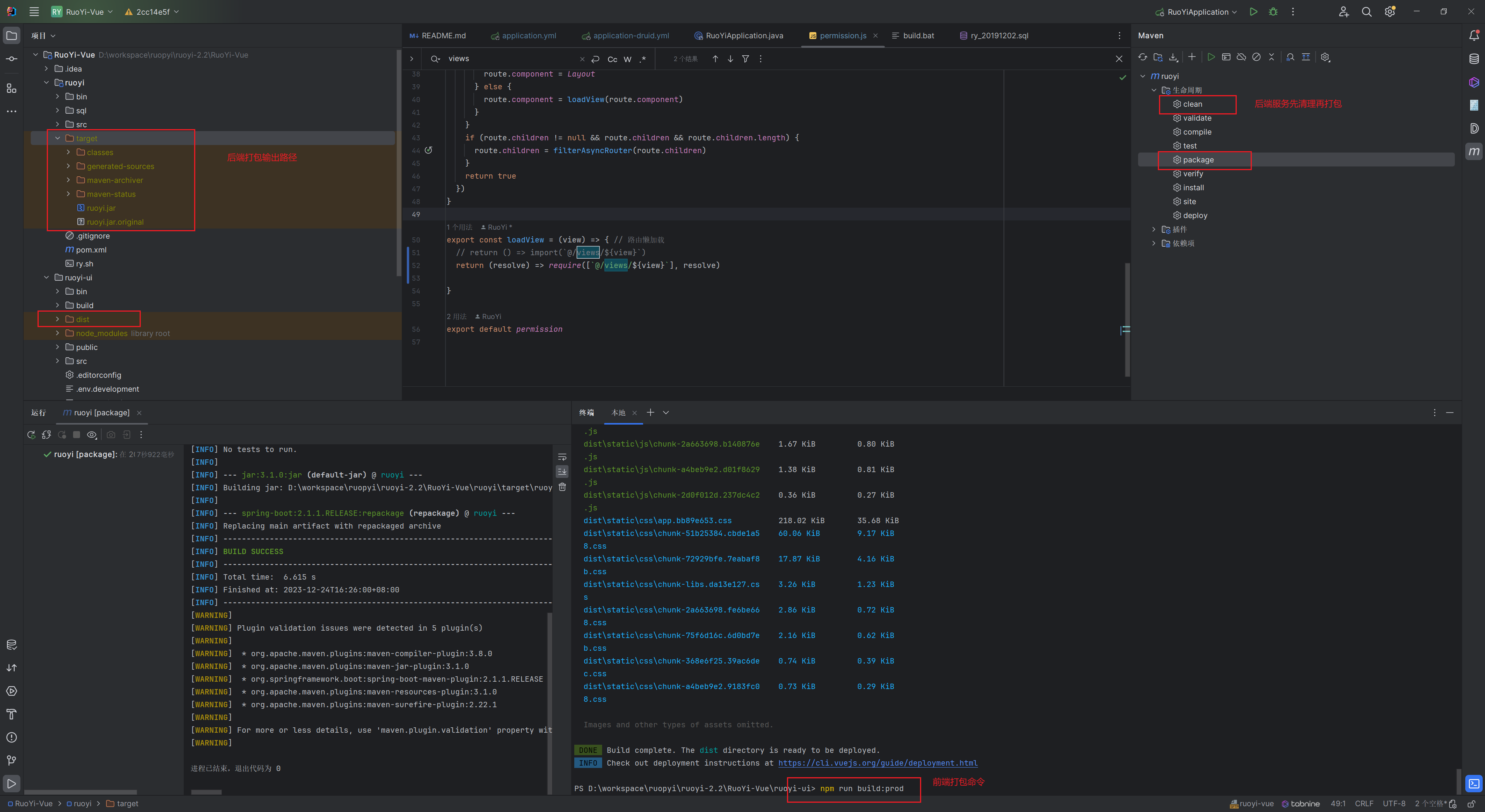Open Maven tool window m icon
This screenshot has width=1485, height=812.
1473,151
